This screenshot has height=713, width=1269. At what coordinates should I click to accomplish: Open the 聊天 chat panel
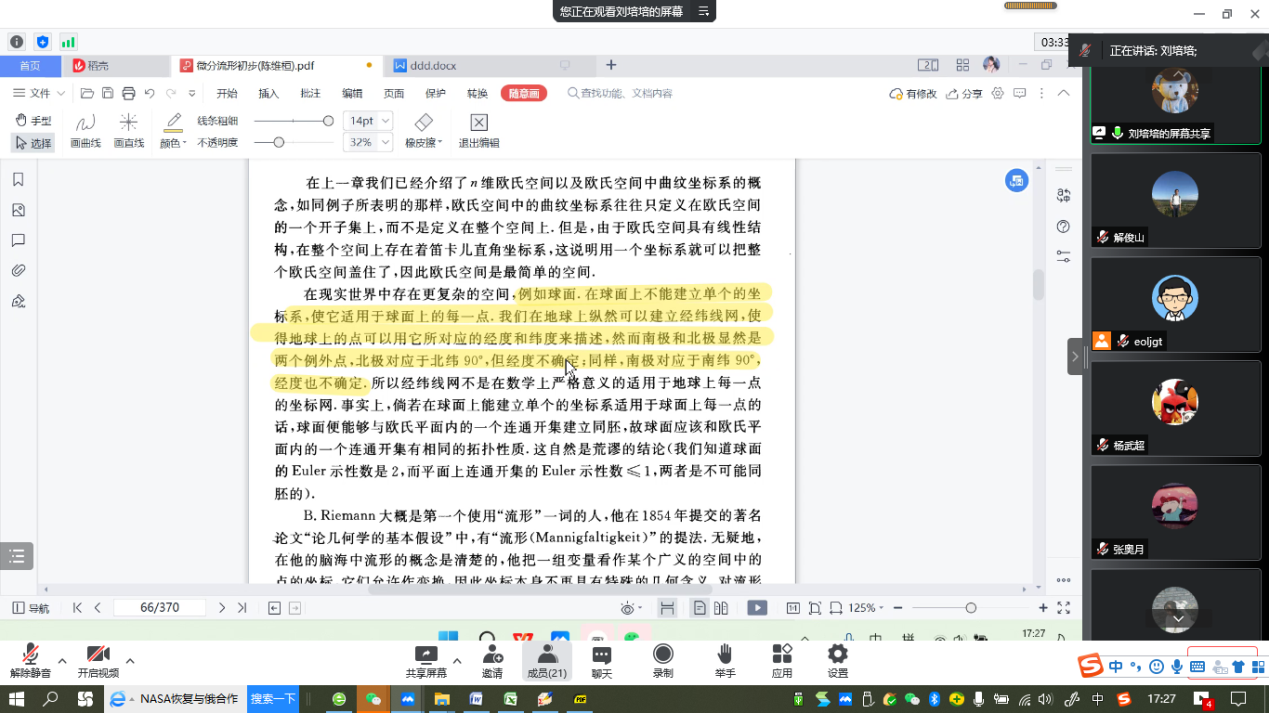point(602,660)
